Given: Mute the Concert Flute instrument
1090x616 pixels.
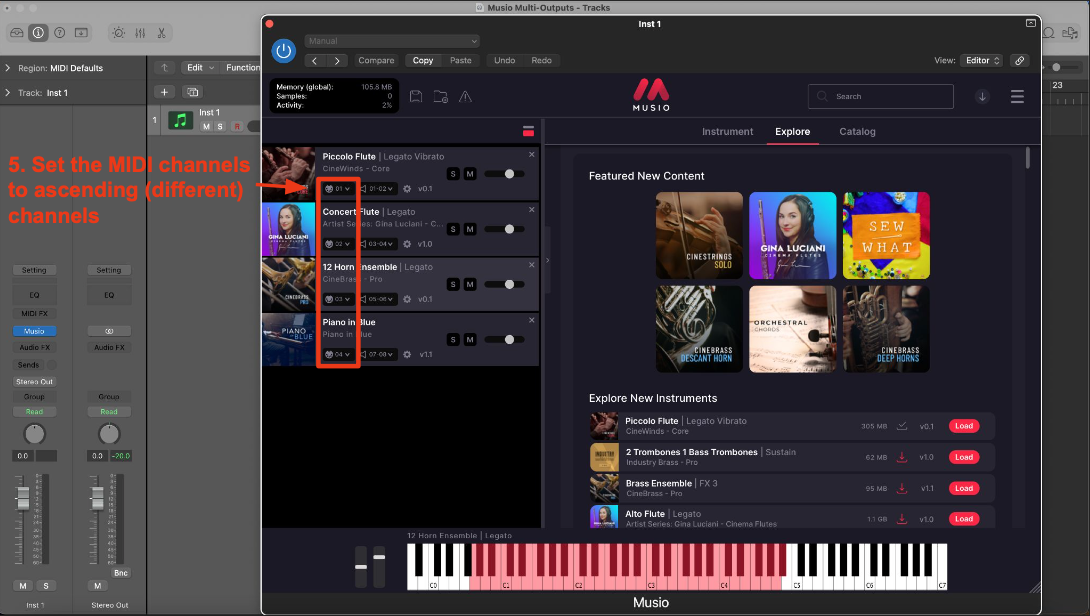Looking at the screenshot, I should [470, 229].
